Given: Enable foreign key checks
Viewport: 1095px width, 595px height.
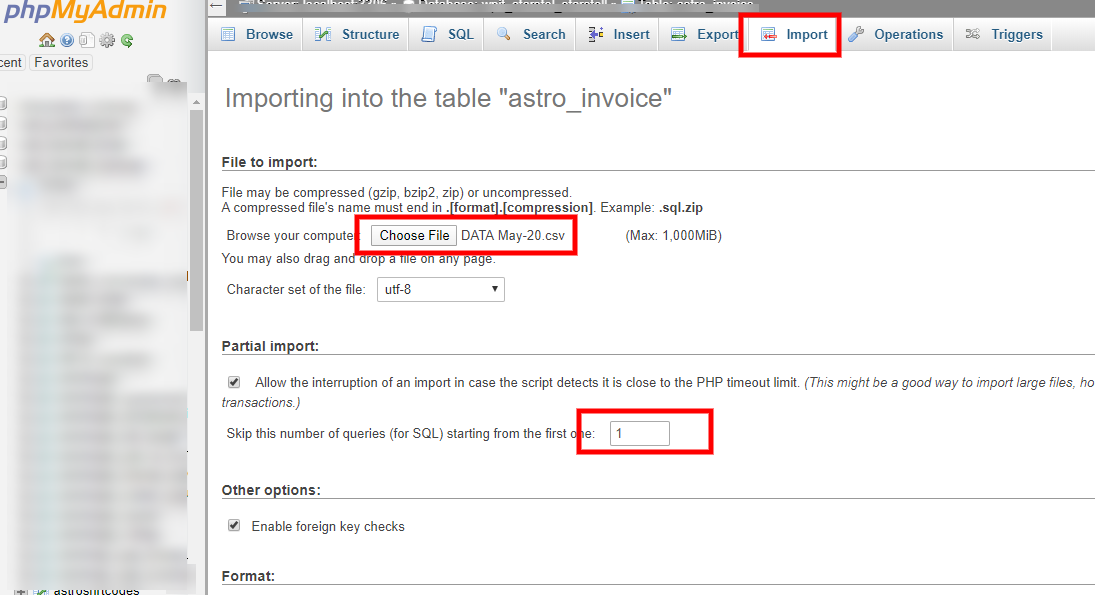Looking at the screenshot, I should pos(233,525).
